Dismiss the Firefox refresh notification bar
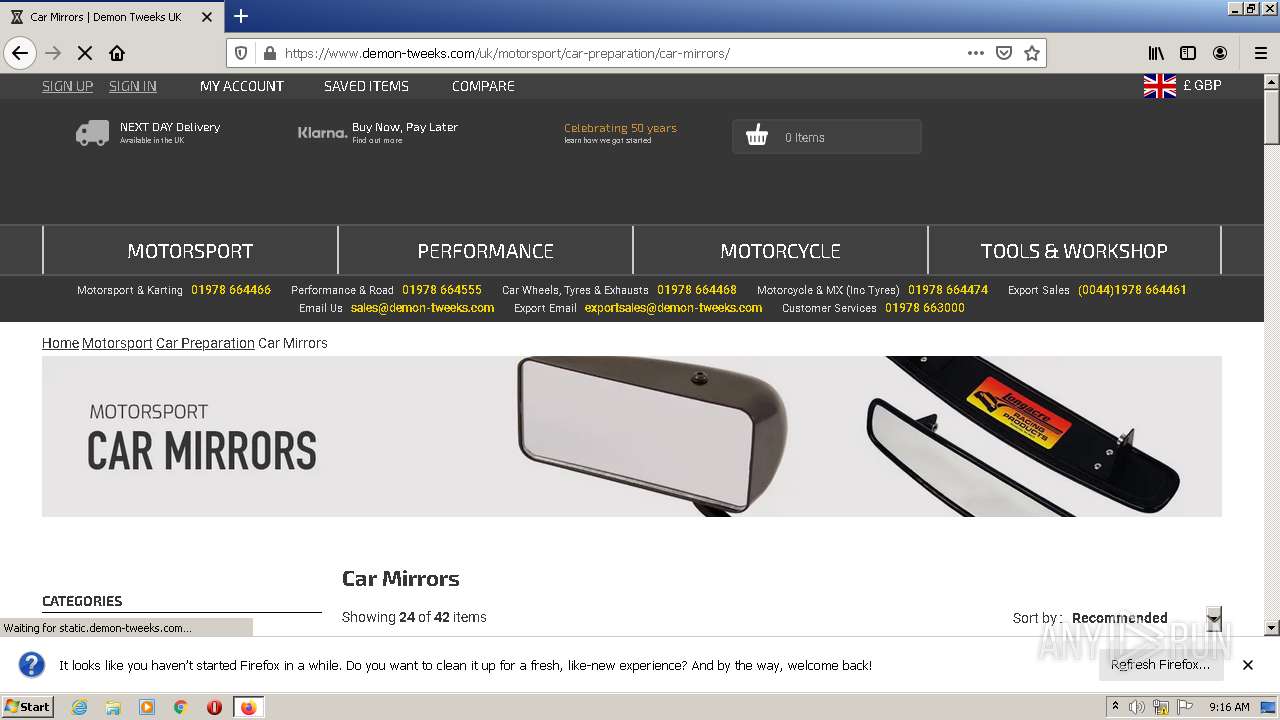This screenshot has width=1280, height=720. 1248,665
